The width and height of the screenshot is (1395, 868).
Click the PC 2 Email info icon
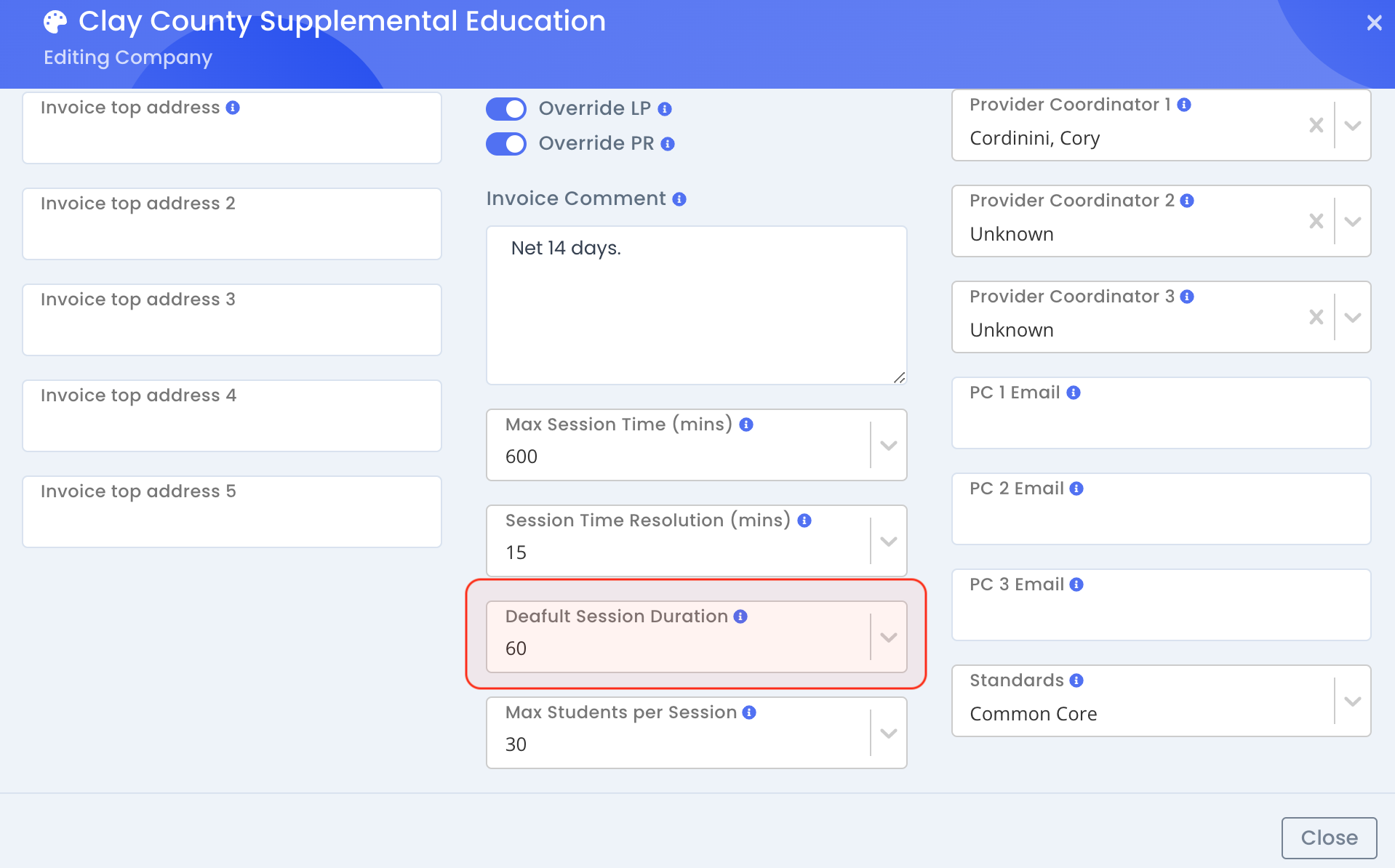[1076, 489]
